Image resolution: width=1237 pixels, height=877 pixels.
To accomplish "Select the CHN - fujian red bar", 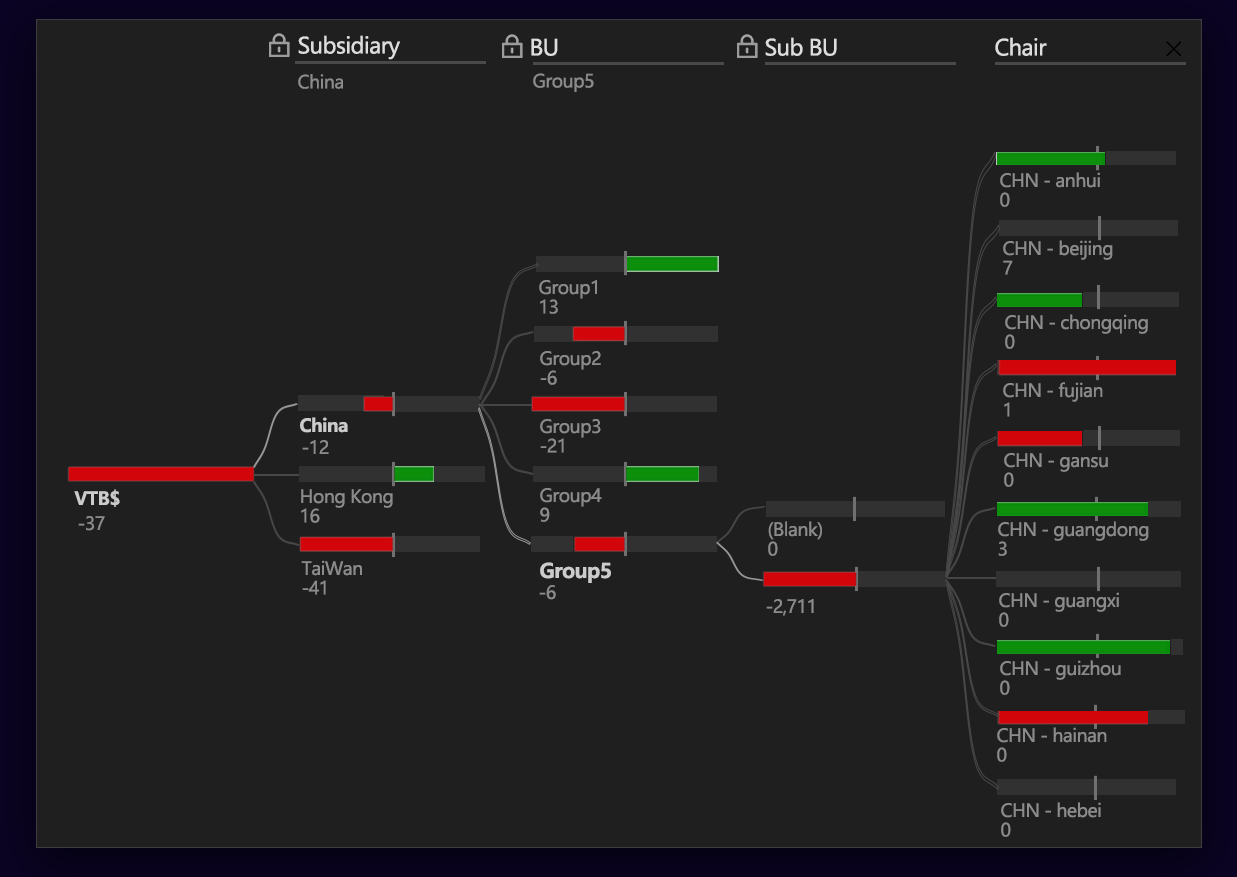I will (x=1087, y=368).
